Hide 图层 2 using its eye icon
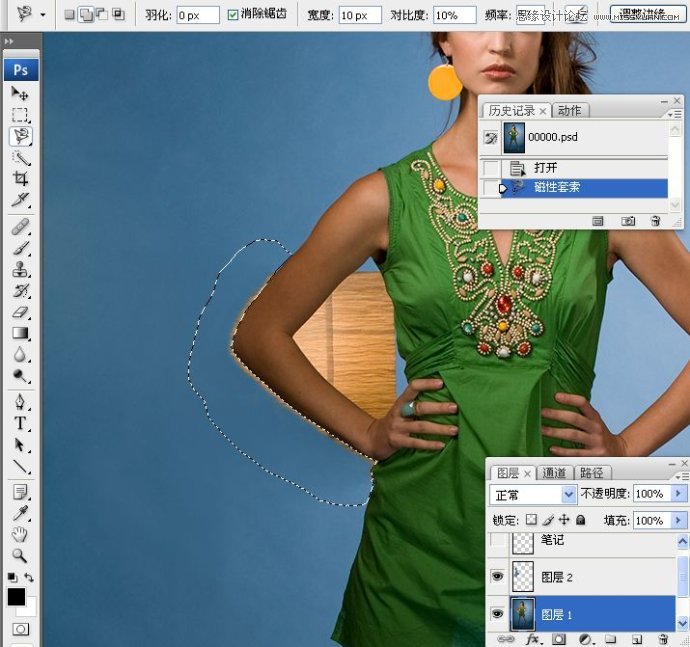690x647 pixels. (x=497, y=576)
